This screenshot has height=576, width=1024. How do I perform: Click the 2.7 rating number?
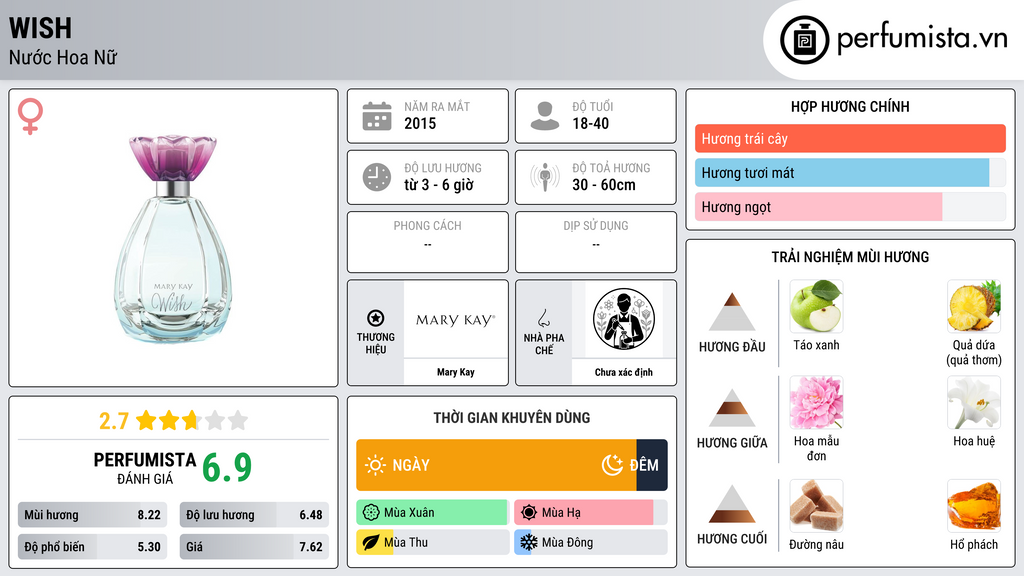pyautogui.click(x=114, y=421)
